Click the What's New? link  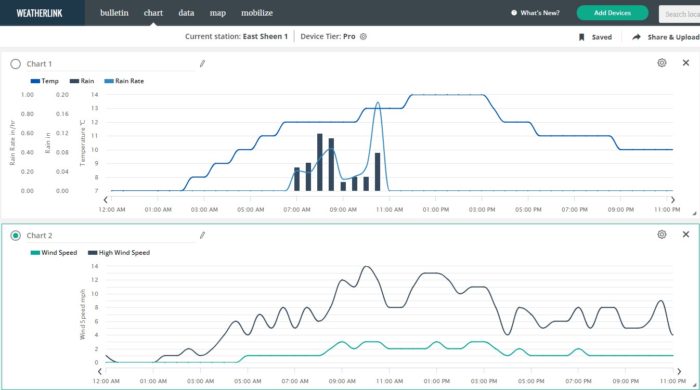(540, 13)
